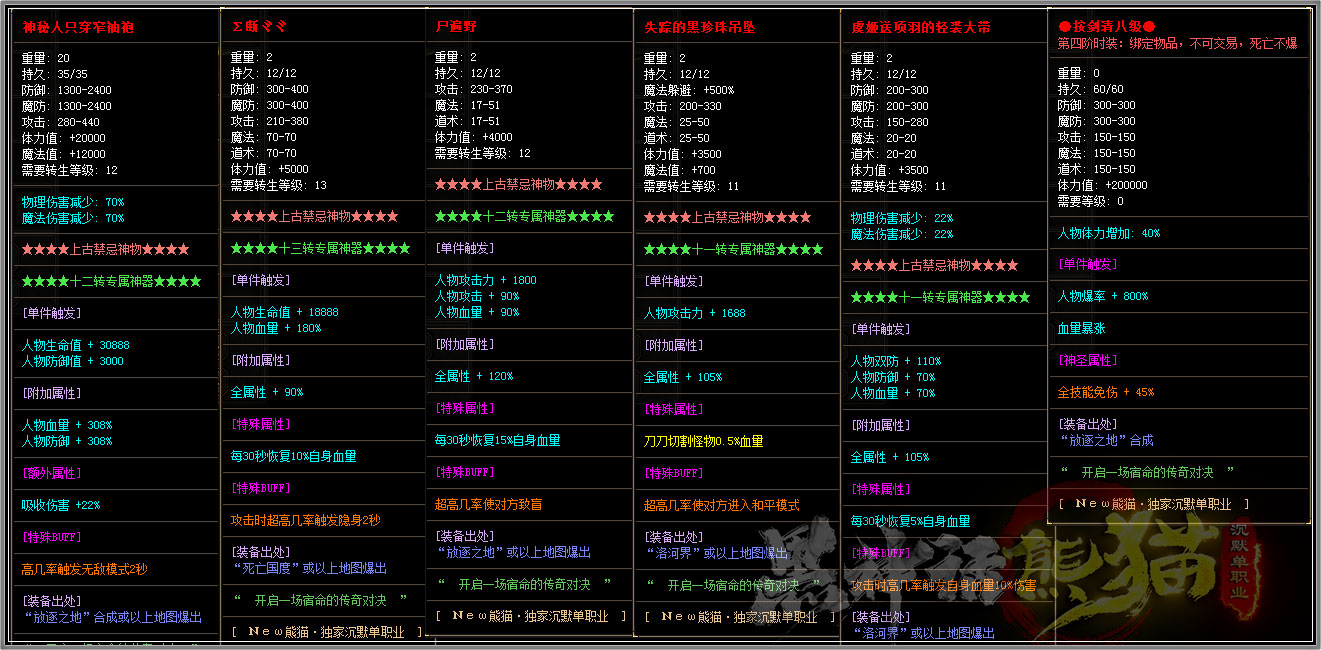
Task: Select the 尸遍野 item name
Action: pyautogui.click(x=456, y=26)
